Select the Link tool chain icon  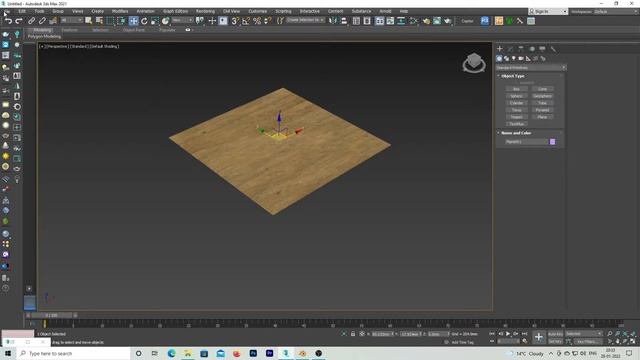point(31,21)
